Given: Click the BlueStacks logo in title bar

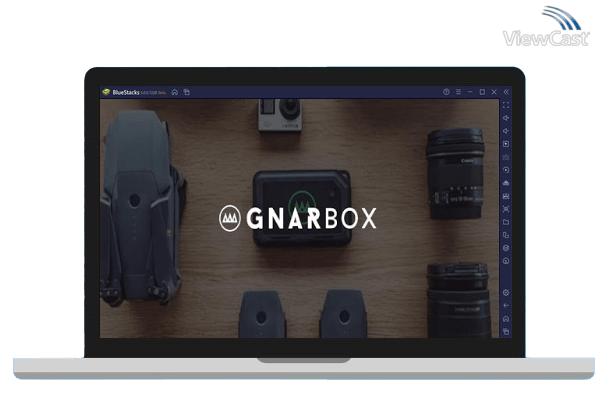Looking at the screenshot, I should click(x=106, y=92).
